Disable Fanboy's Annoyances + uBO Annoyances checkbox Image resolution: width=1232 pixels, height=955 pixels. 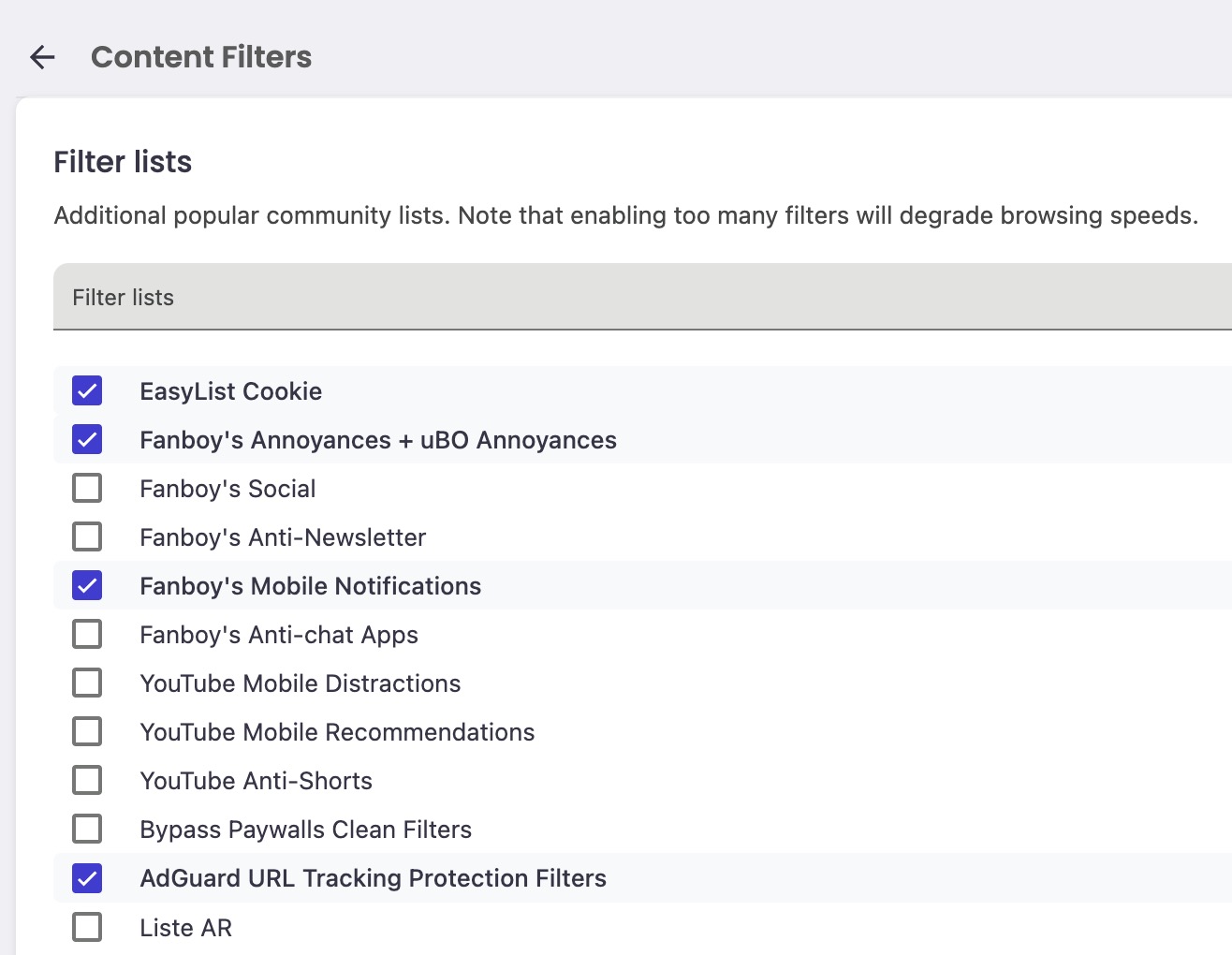(x=87, y=439)
